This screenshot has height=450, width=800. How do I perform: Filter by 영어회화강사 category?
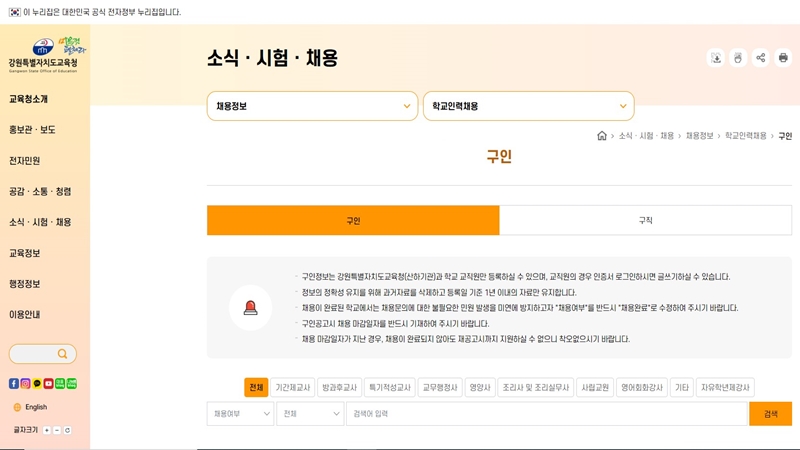tap(642, 387)
